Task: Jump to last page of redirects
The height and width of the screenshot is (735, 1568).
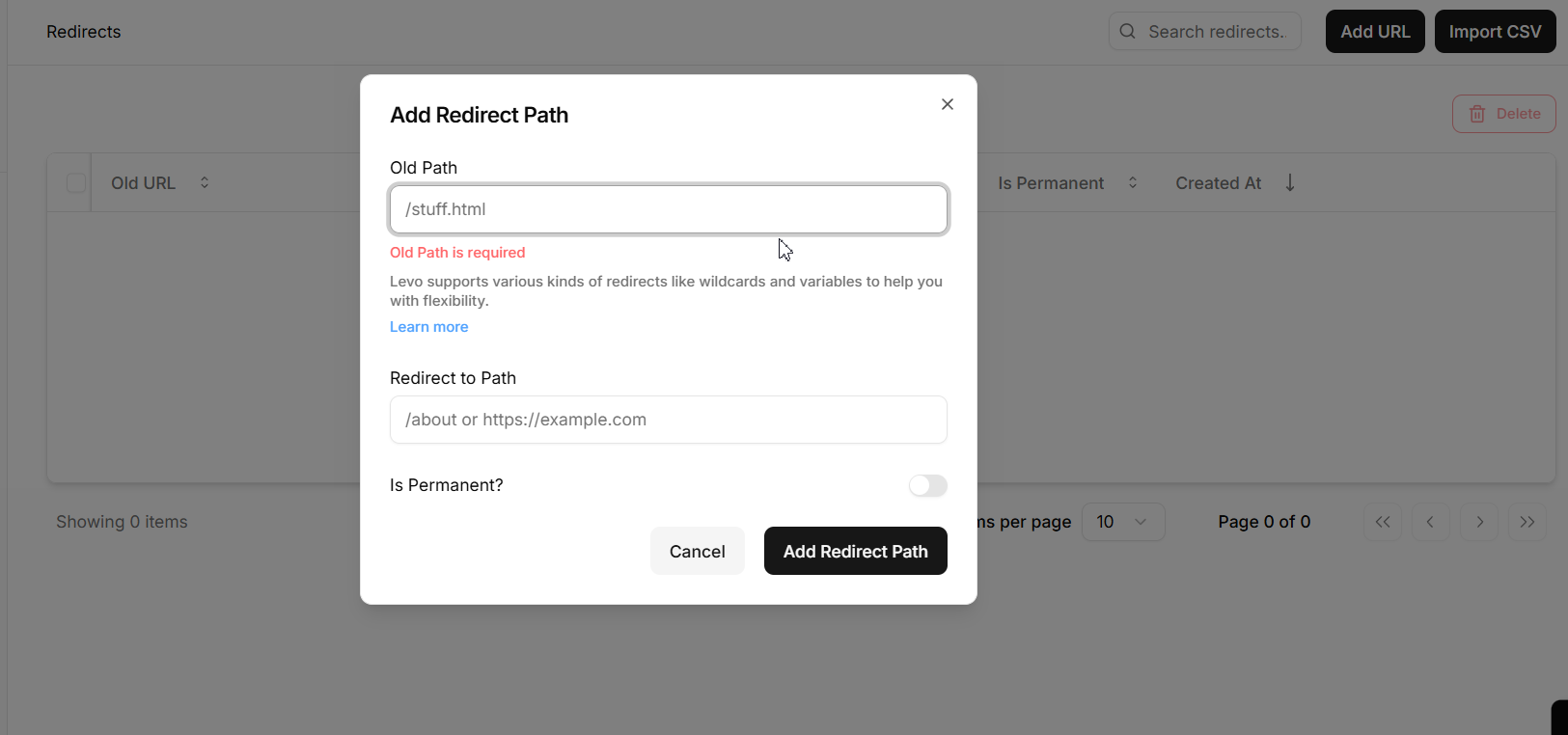Action: tap(1527, 522)
